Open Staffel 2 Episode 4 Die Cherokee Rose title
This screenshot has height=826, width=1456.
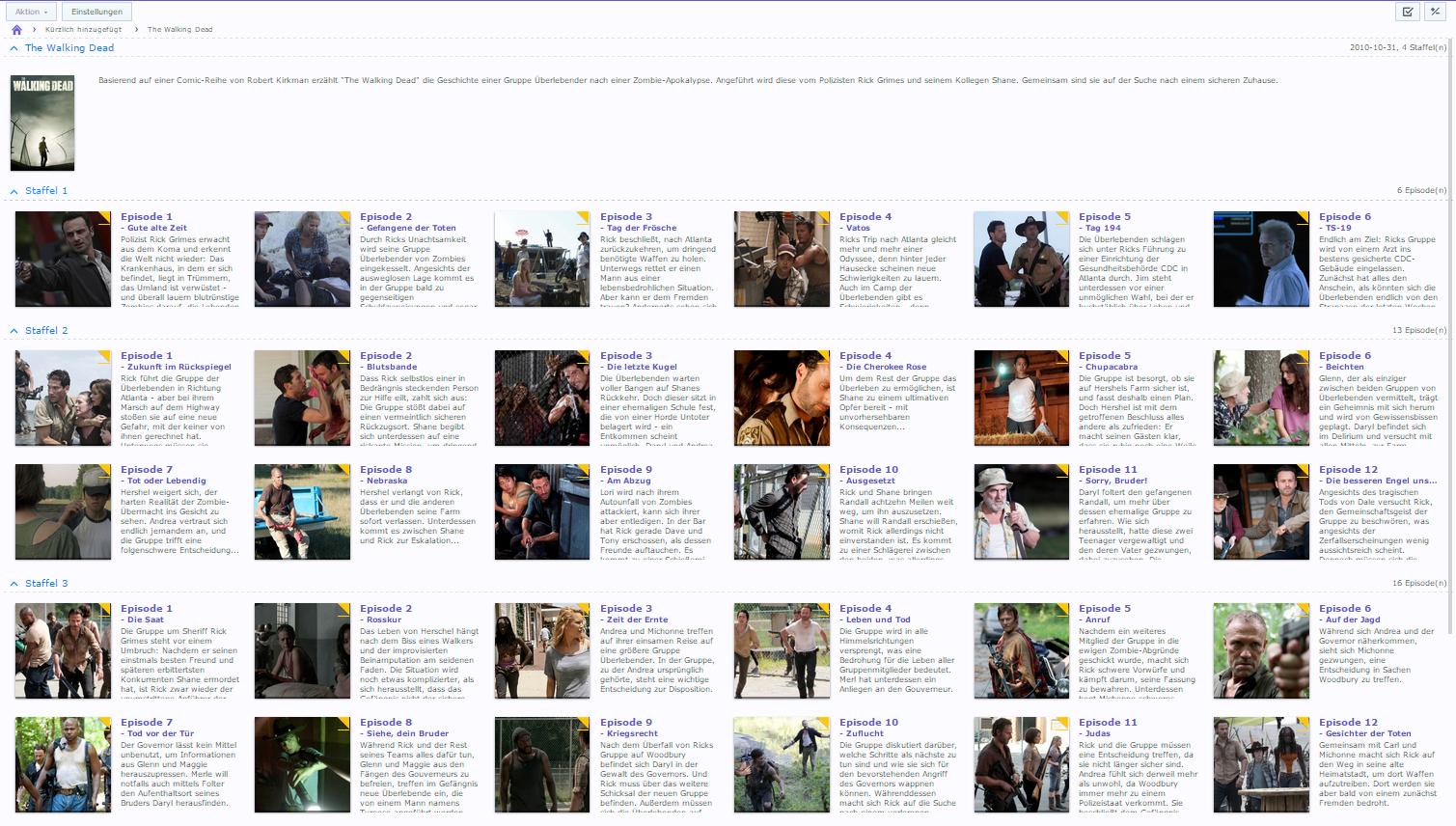click(885, 367)
